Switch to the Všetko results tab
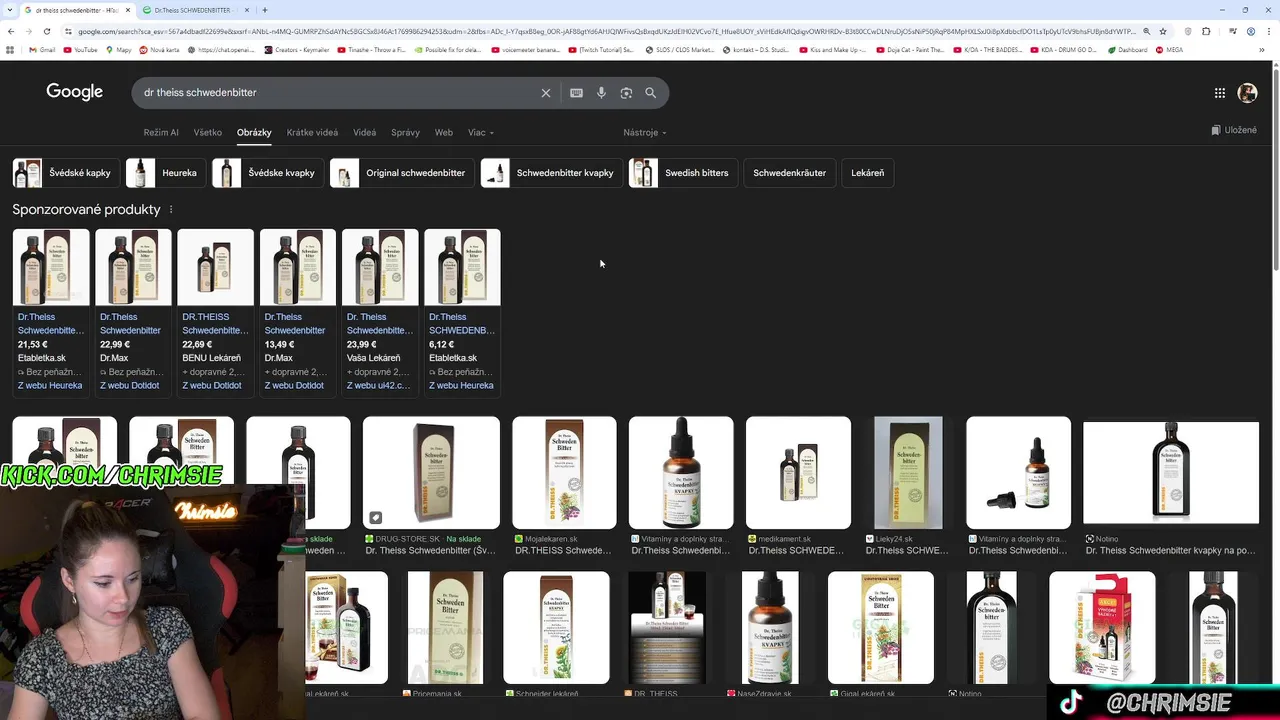The width and height of the screenshot is (1280, 720). point(208,133)
